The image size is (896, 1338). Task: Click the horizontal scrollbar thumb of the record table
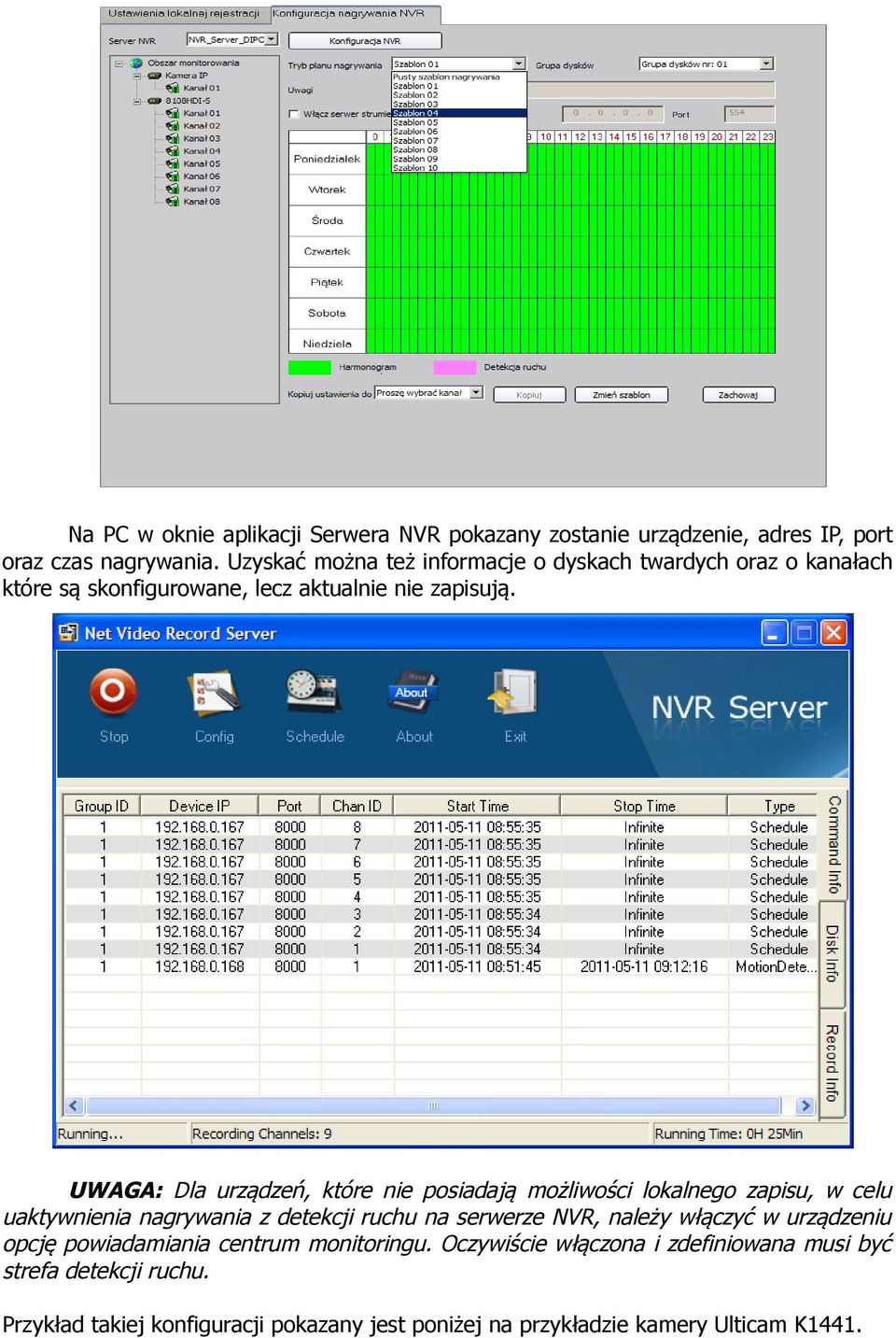433,1106
